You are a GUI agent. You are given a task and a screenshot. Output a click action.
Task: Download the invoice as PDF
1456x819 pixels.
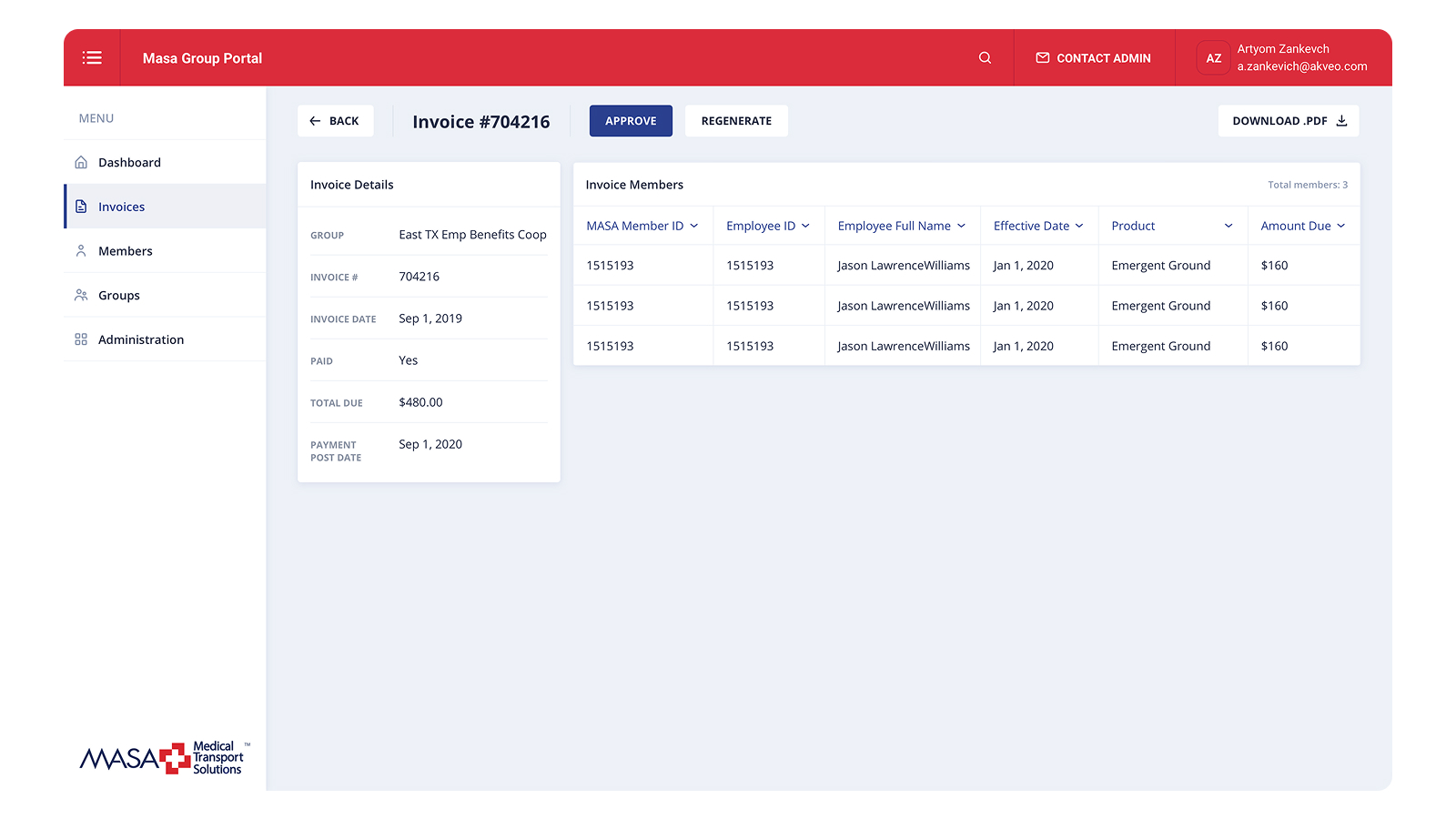[x=1289, y=121]
